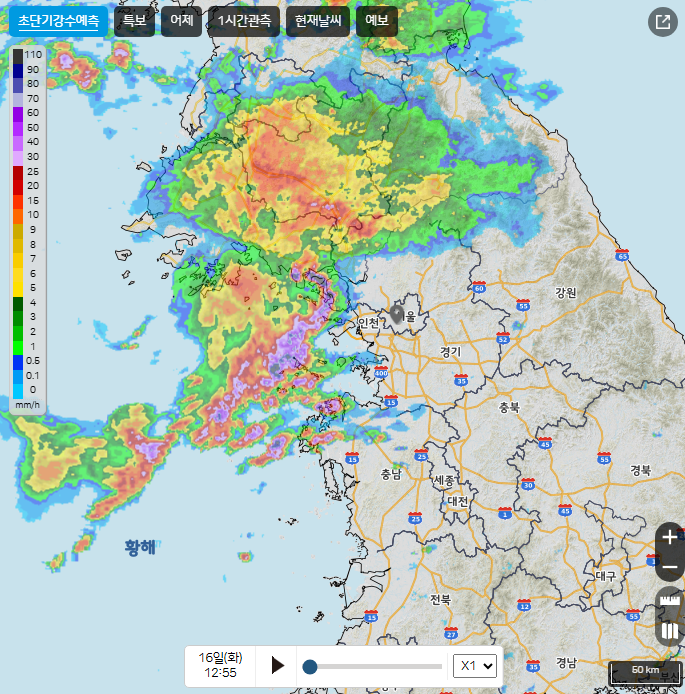Click the 황해 sea label

[140, 547]
